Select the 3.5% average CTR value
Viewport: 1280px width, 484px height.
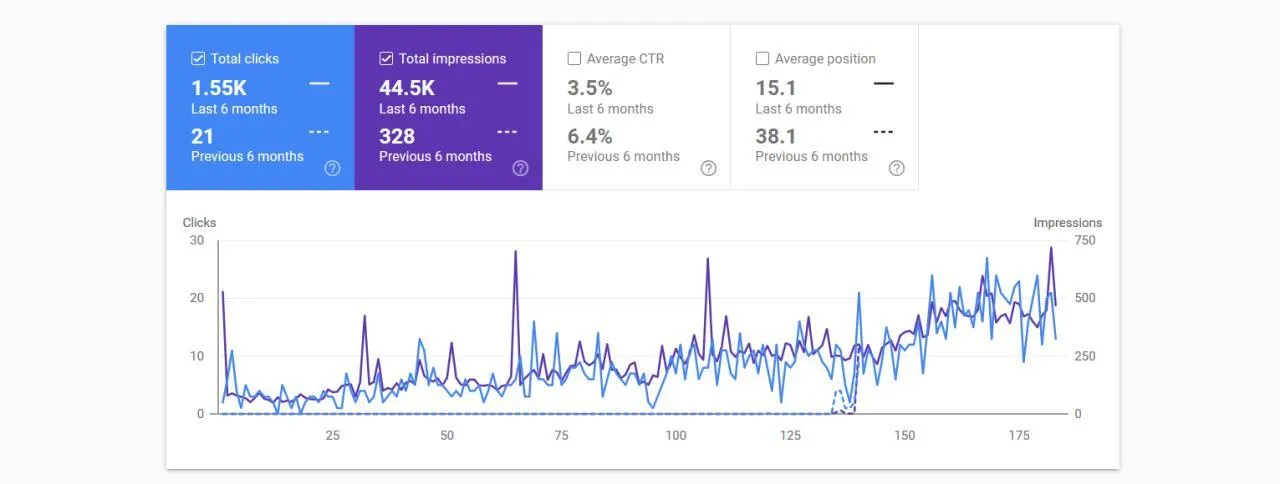coord(590,88)
